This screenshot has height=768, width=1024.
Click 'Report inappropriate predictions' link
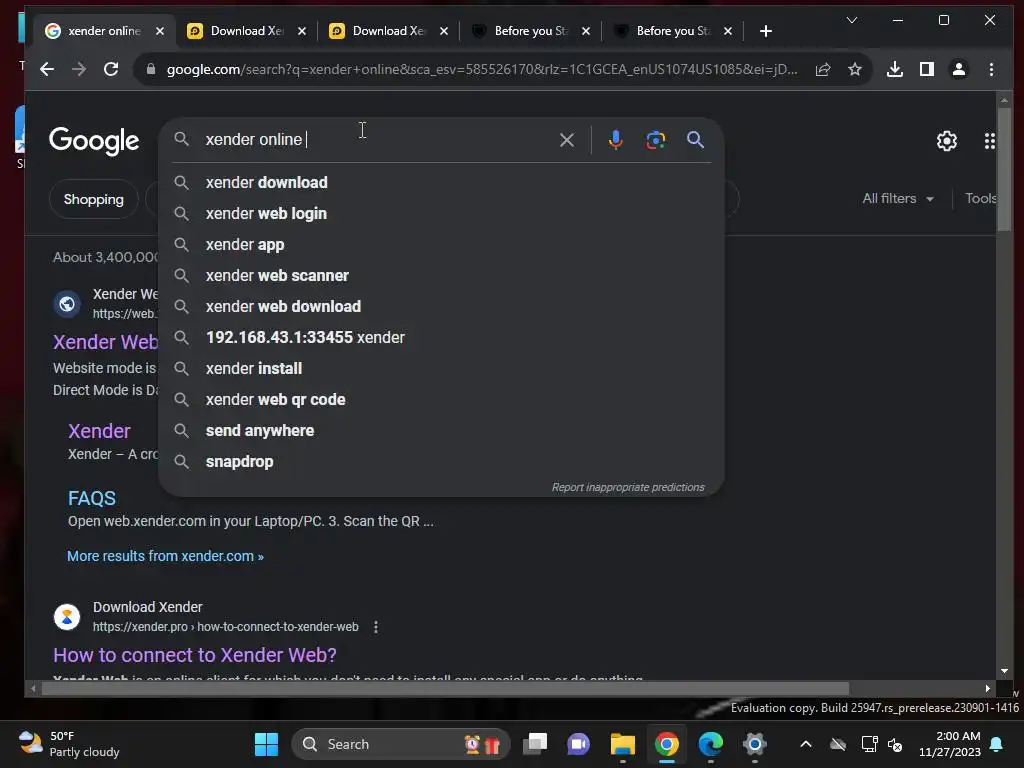(x=628, y=487)
